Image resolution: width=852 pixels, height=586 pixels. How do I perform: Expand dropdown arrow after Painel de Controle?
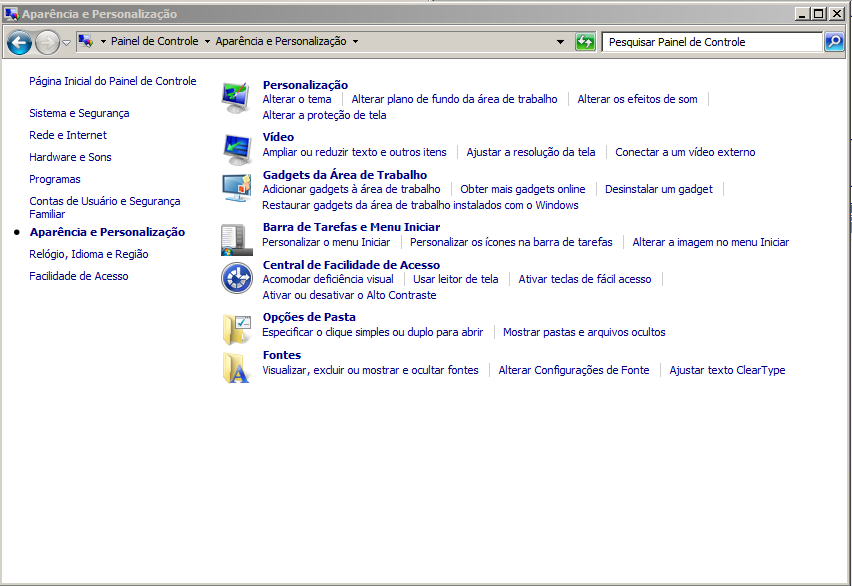207,41
